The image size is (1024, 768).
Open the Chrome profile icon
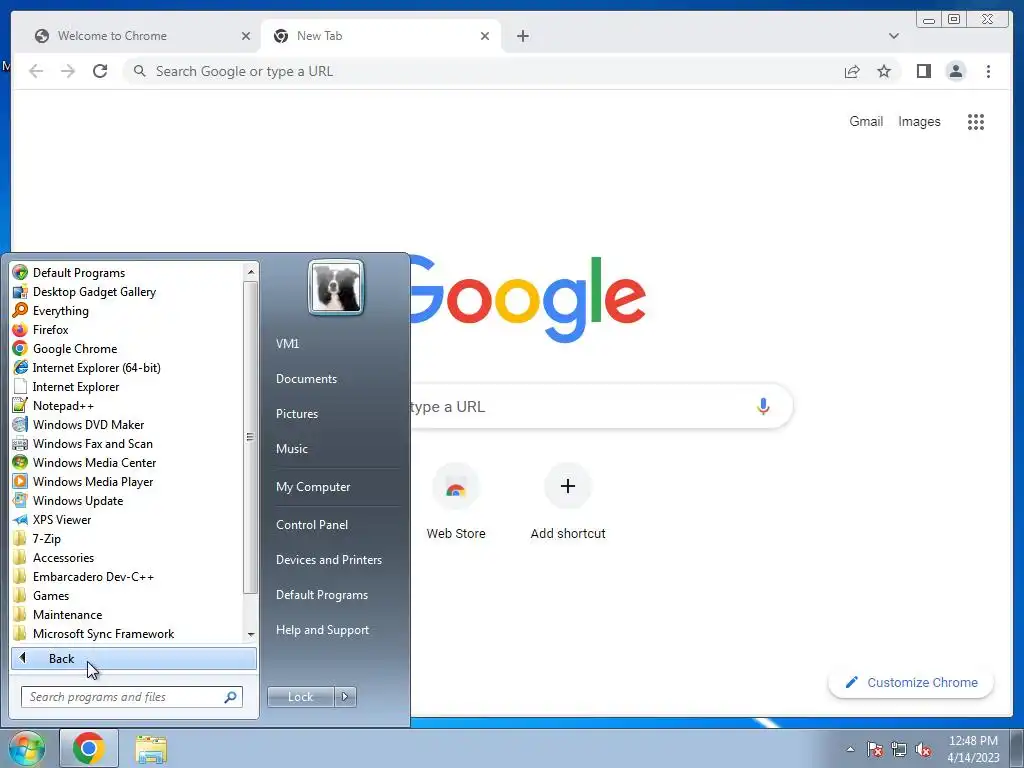point(955,71)
